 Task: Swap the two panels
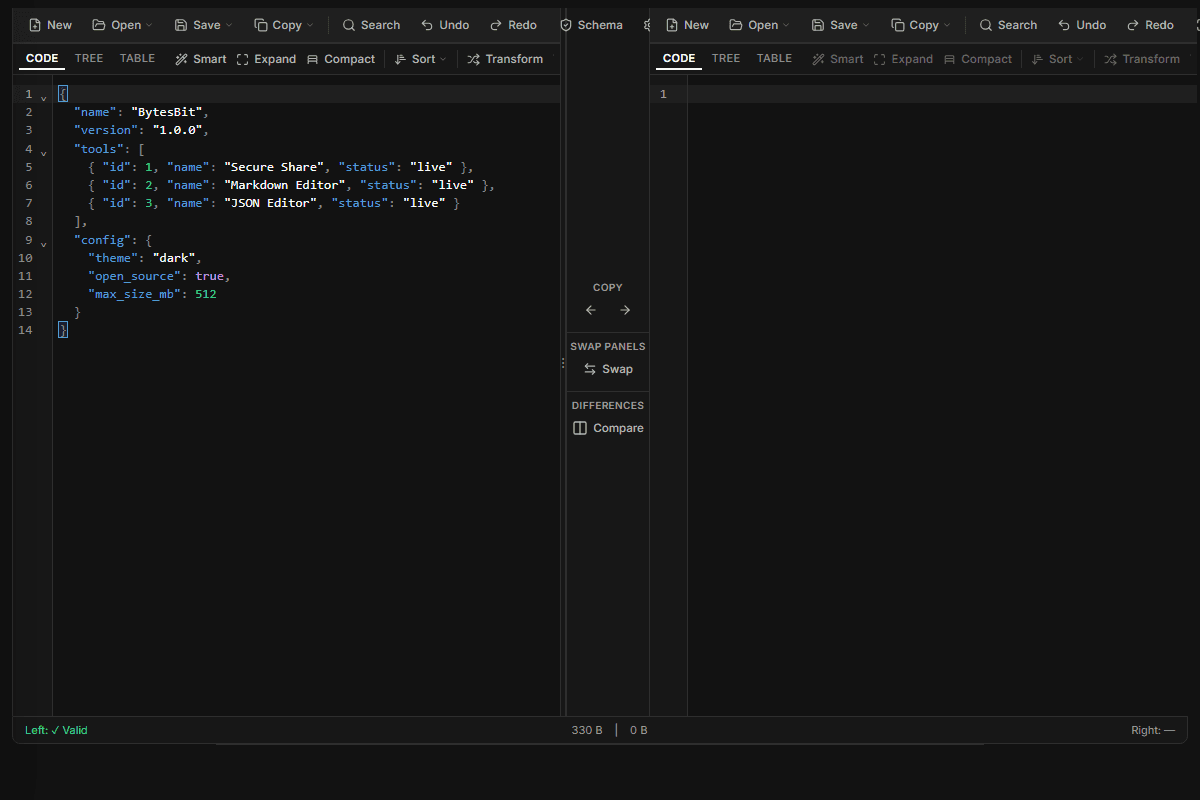(x=608, y=369)
